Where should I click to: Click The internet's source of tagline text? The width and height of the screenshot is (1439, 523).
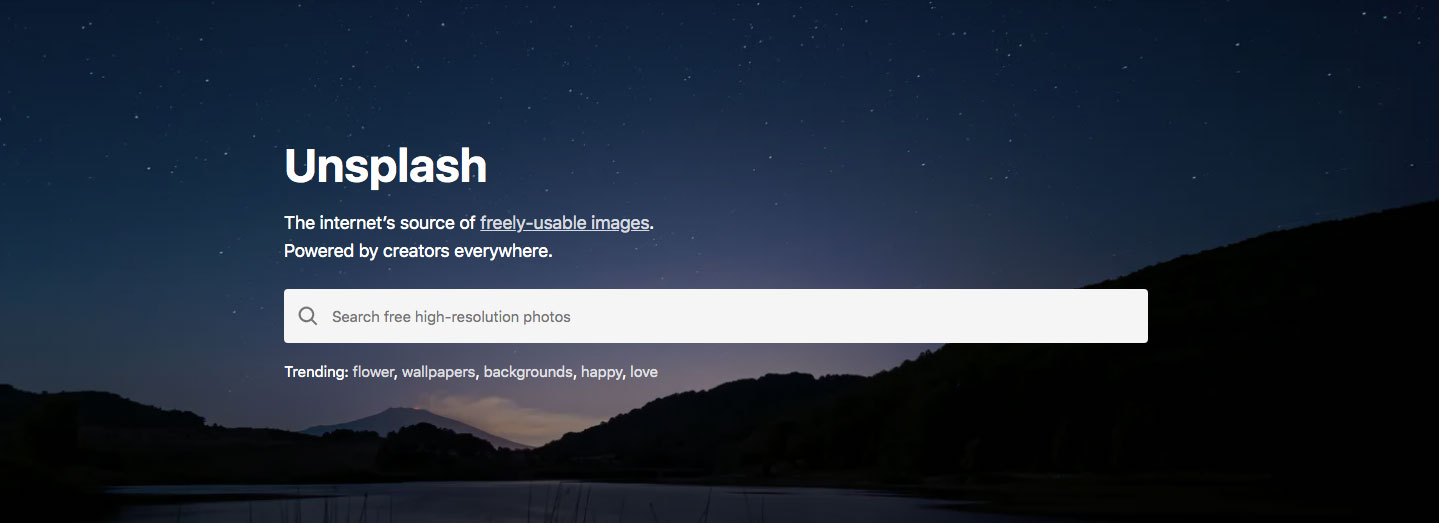coord(379,222)
